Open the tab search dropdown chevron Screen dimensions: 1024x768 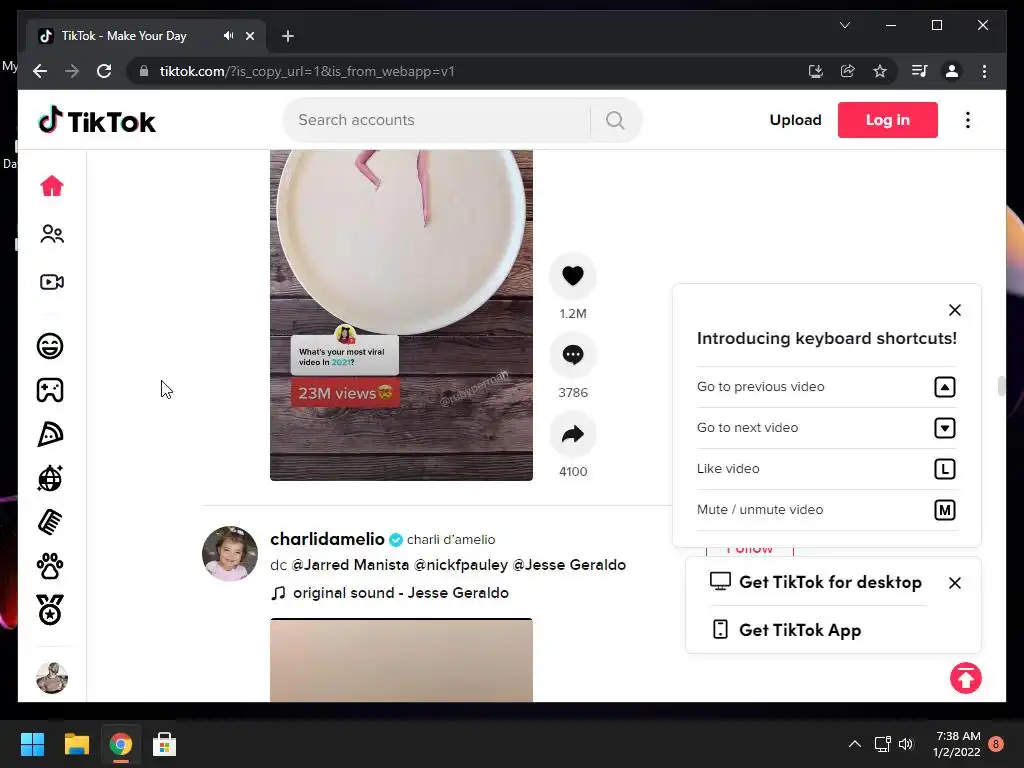[x=845, y=25]
